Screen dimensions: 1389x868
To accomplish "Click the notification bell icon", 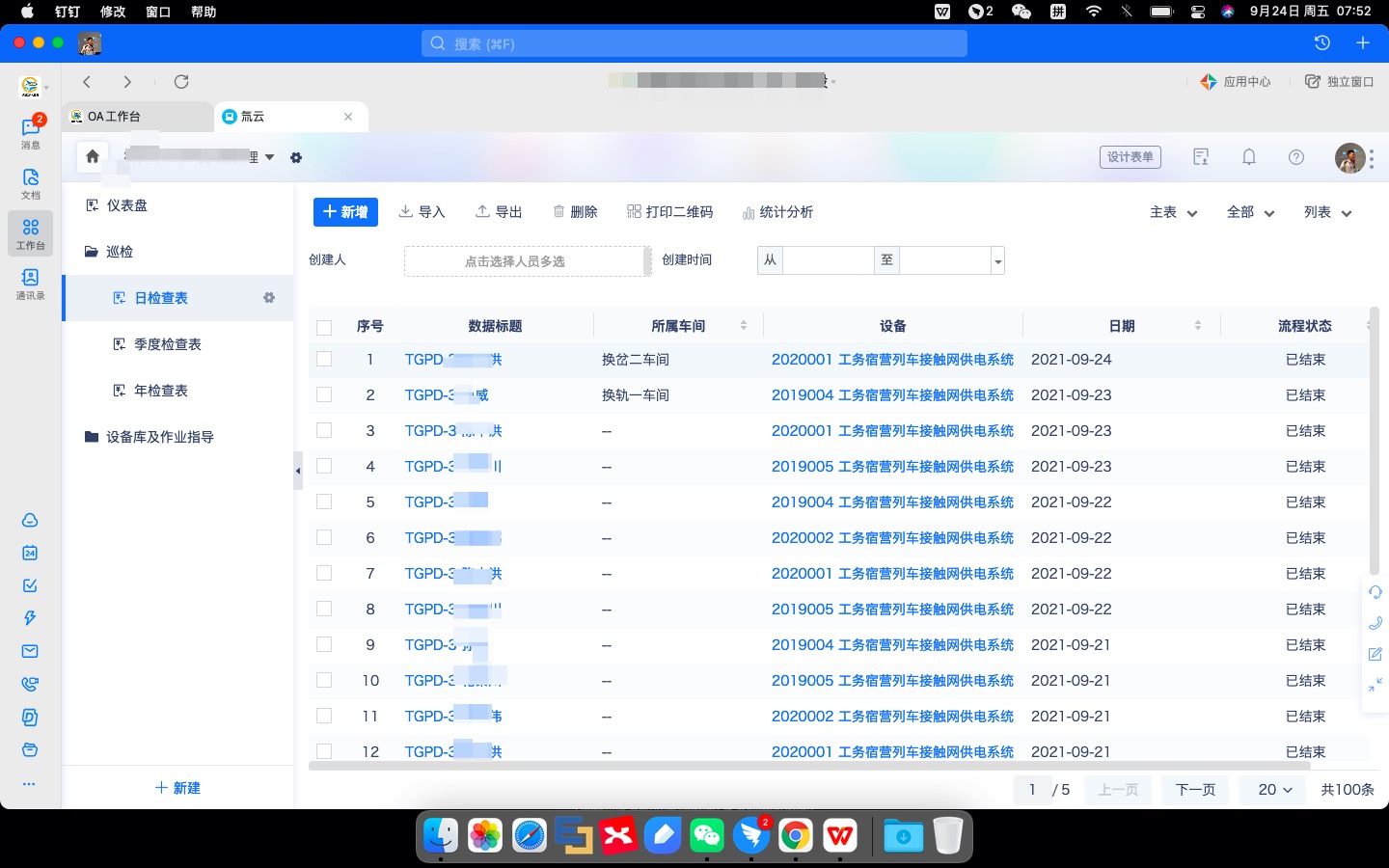I will [1249, 157].
